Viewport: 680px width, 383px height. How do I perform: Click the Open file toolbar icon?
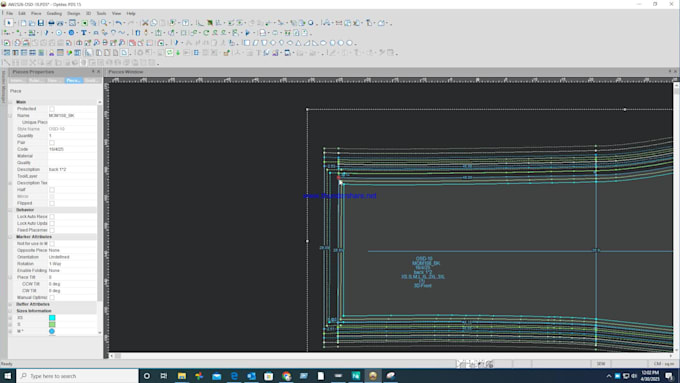pyautogui.click(x=32, y=23)
